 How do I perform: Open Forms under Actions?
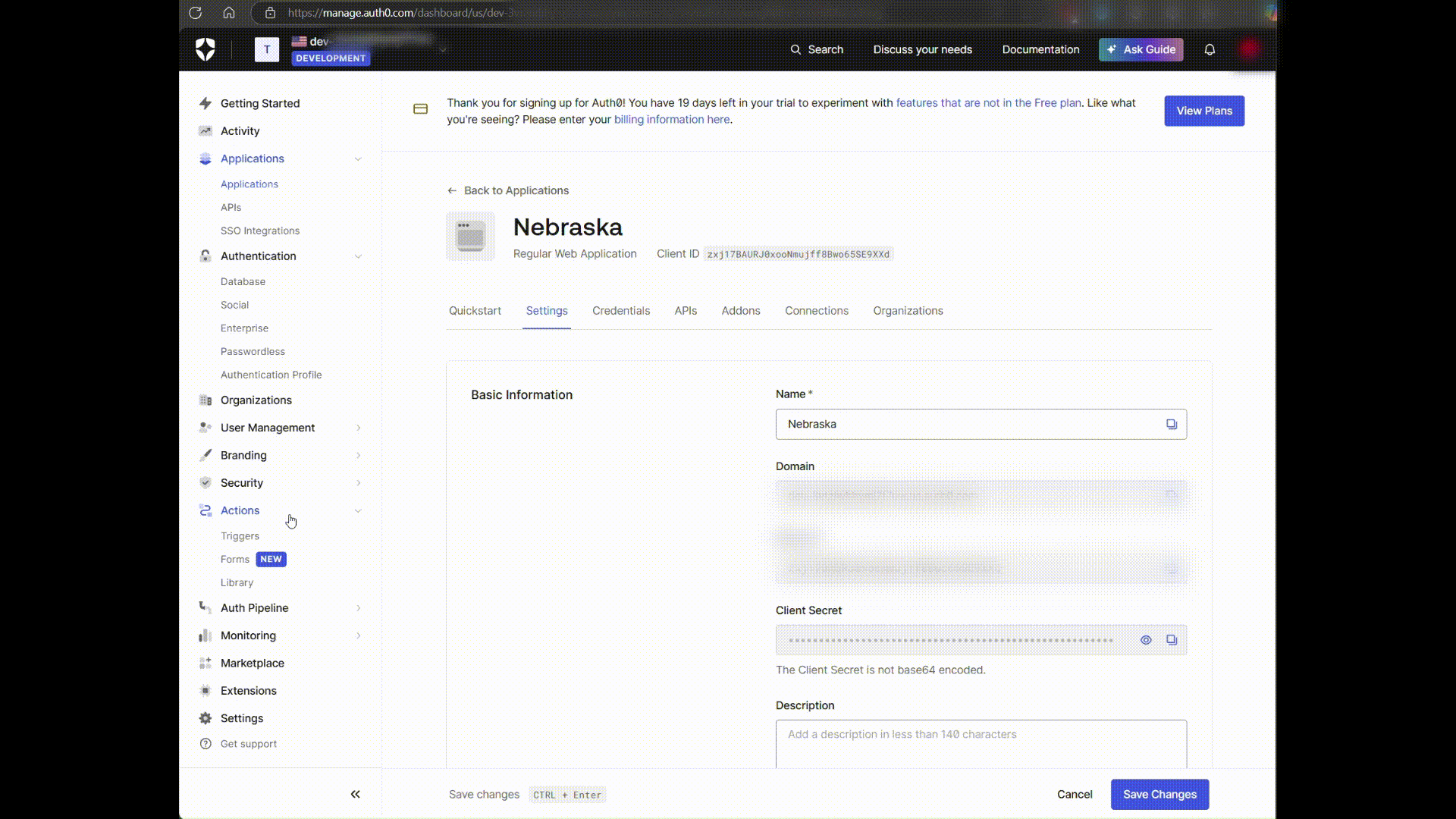(234, 559)
